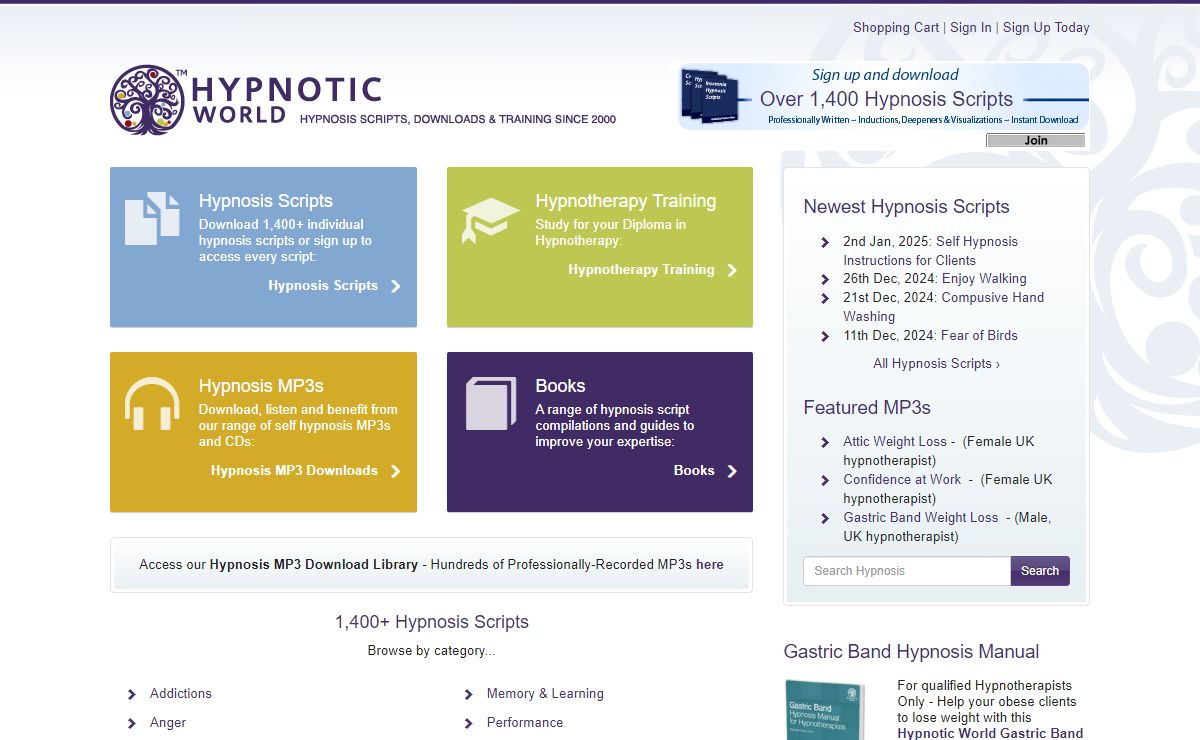Click the arrow beside the Books tile link
Image resolution: width=1200 pixels, height=740 pixels.
(732, 471)
